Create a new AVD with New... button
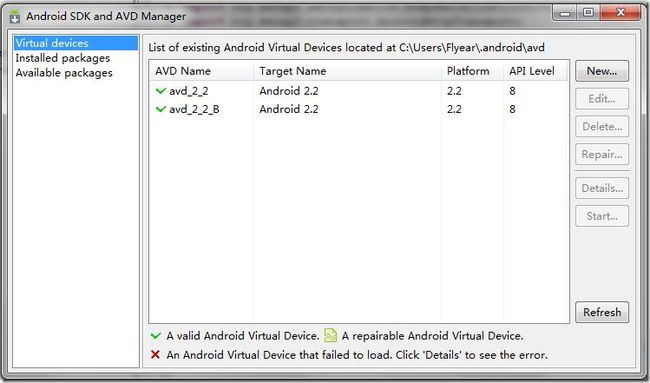 (x=602, y=71)
